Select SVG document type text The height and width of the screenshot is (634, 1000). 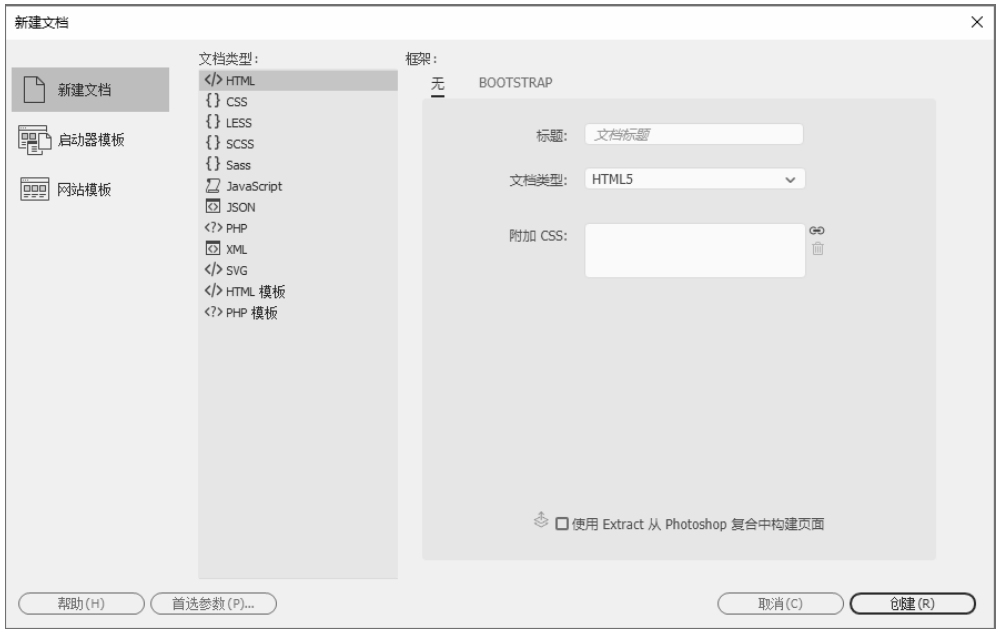(237, 270)
